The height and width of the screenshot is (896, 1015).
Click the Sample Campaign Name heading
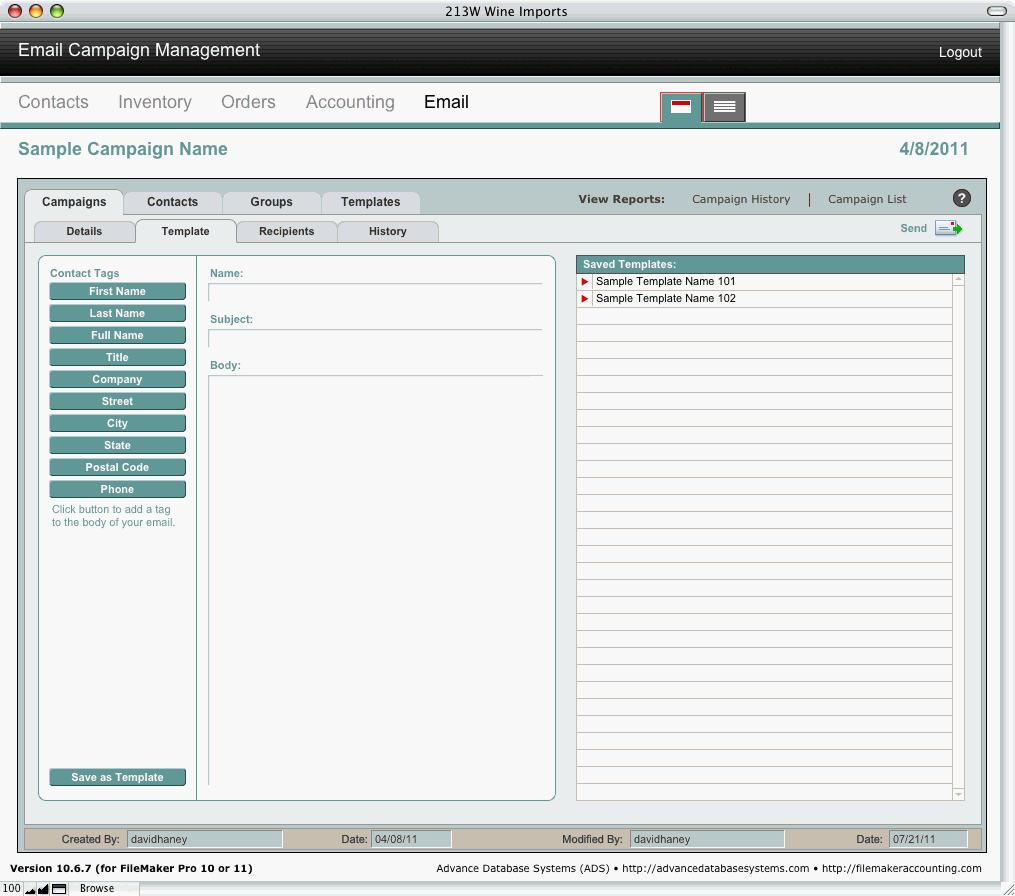[123, 149]
